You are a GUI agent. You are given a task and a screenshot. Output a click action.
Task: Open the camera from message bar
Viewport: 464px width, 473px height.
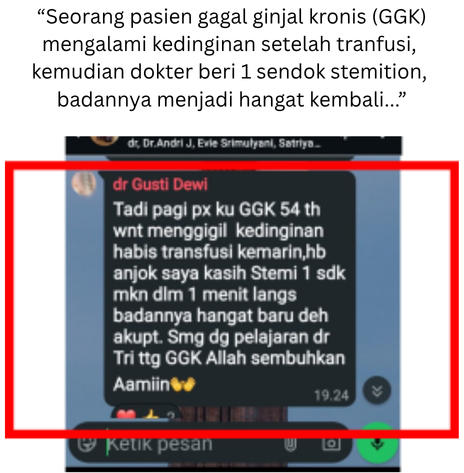(331, 444)
